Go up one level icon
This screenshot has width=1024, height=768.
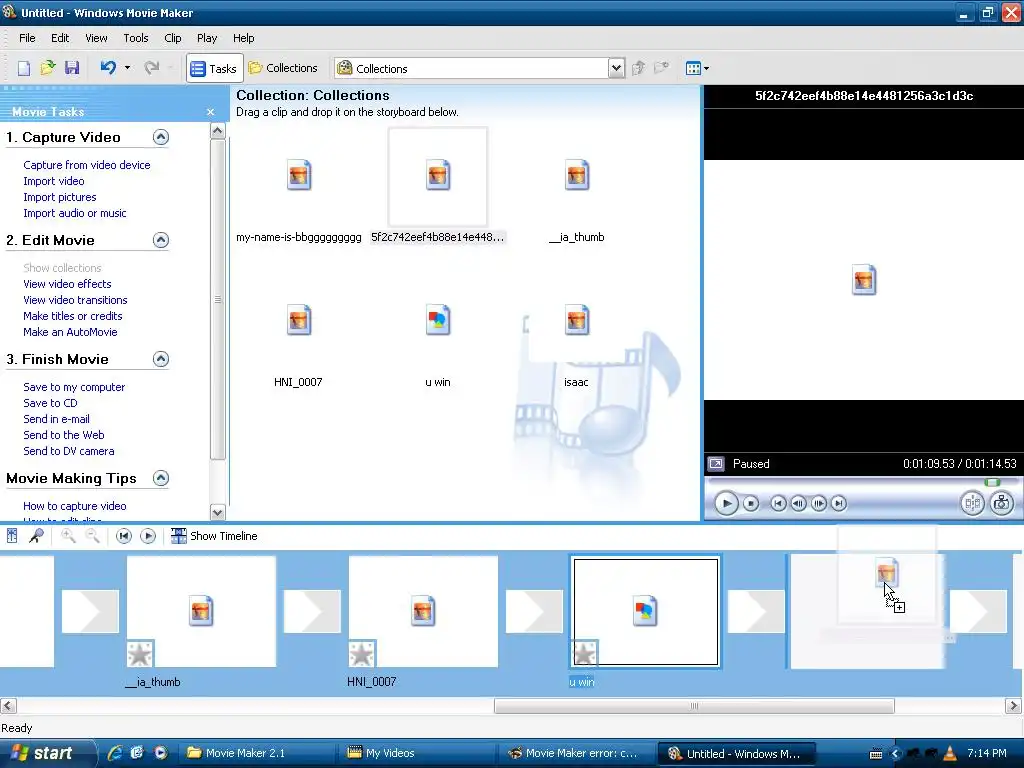point(639,68)
